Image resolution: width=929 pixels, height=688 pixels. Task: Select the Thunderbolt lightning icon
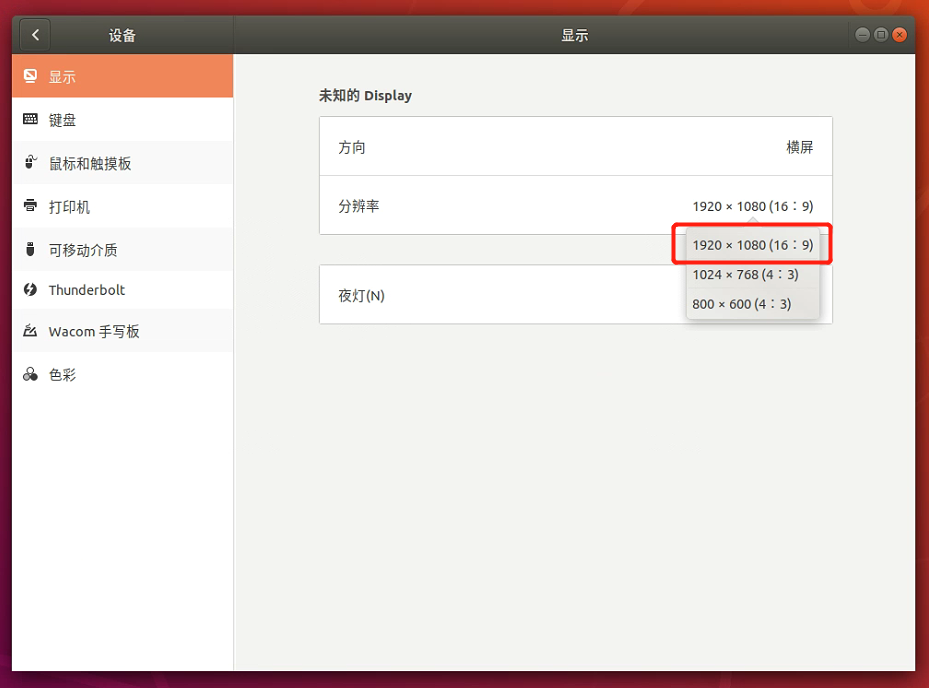point(30,289)
